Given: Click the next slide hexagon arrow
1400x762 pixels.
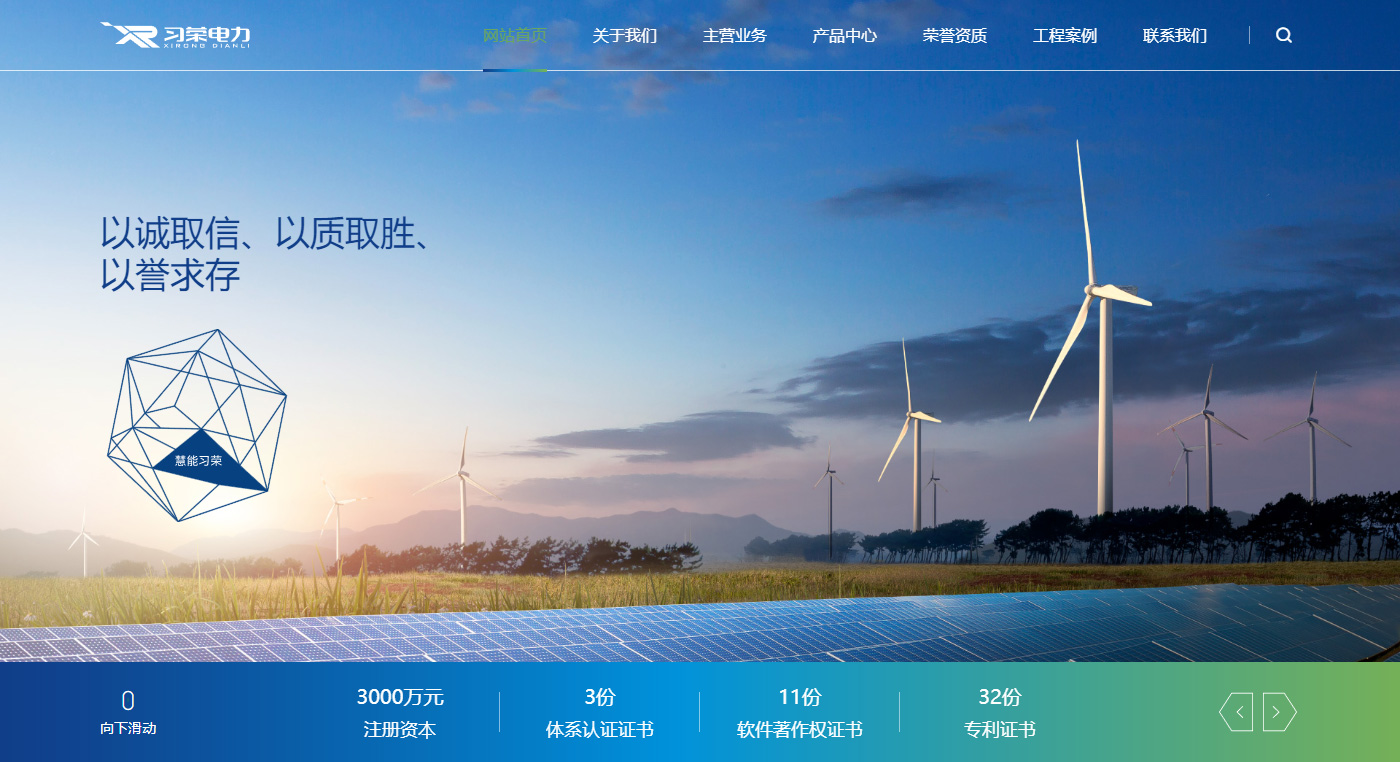Looking at the screenshot, I should coord(1279,712).
